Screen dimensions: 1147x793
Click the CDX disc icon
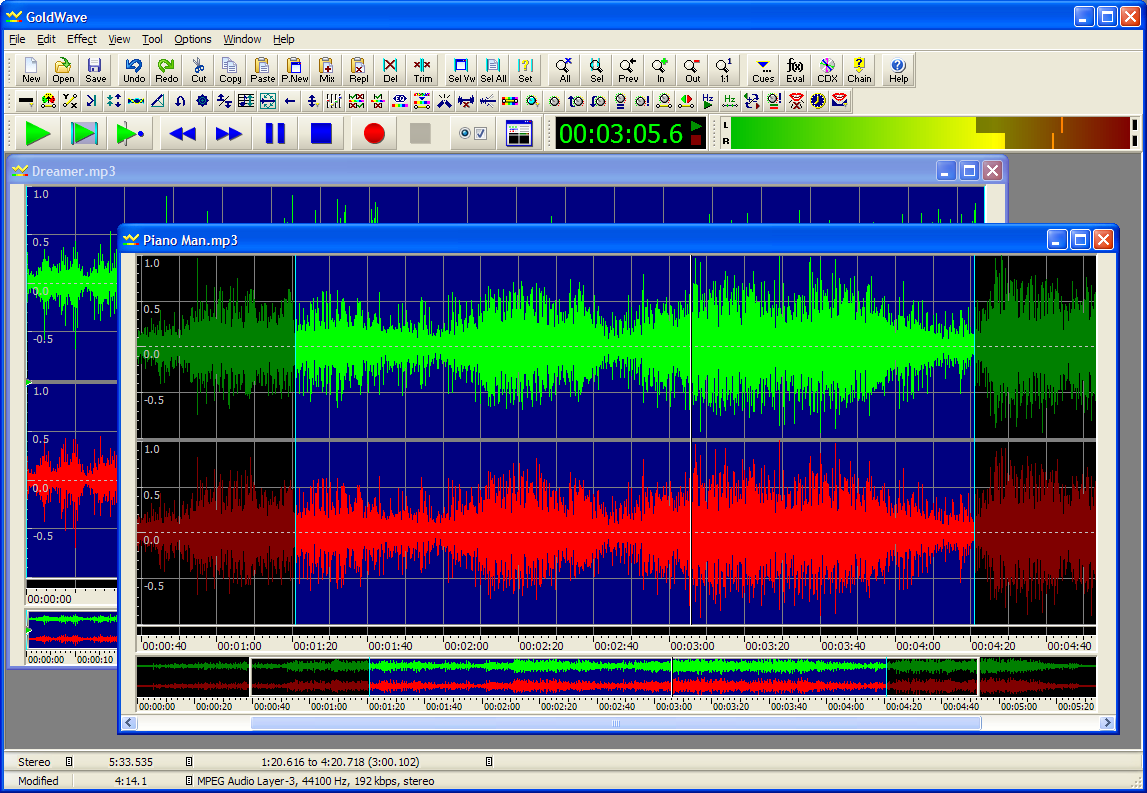click(827, 70)
